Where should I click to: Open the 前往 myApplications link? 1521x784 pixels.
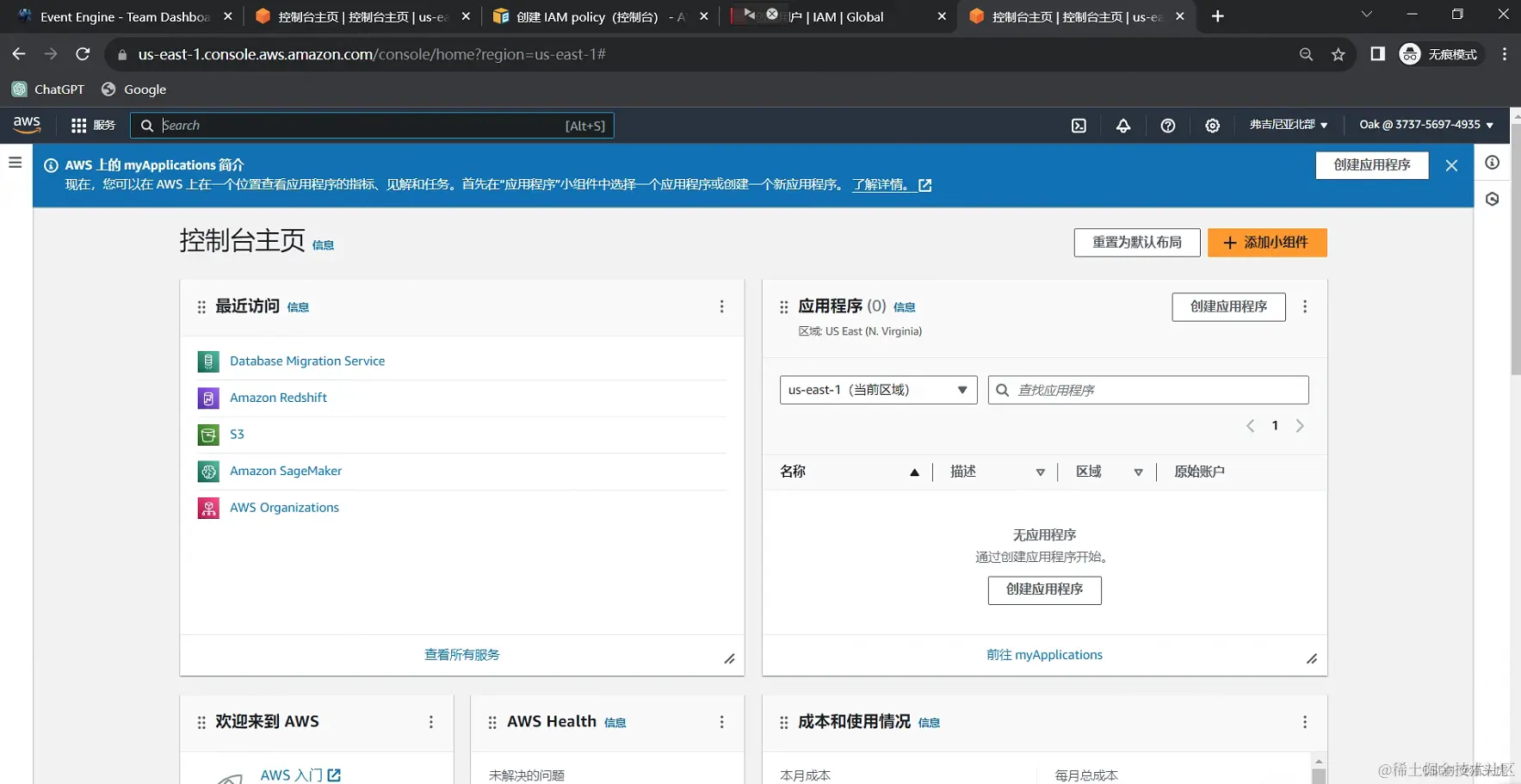click(1044, 655)
